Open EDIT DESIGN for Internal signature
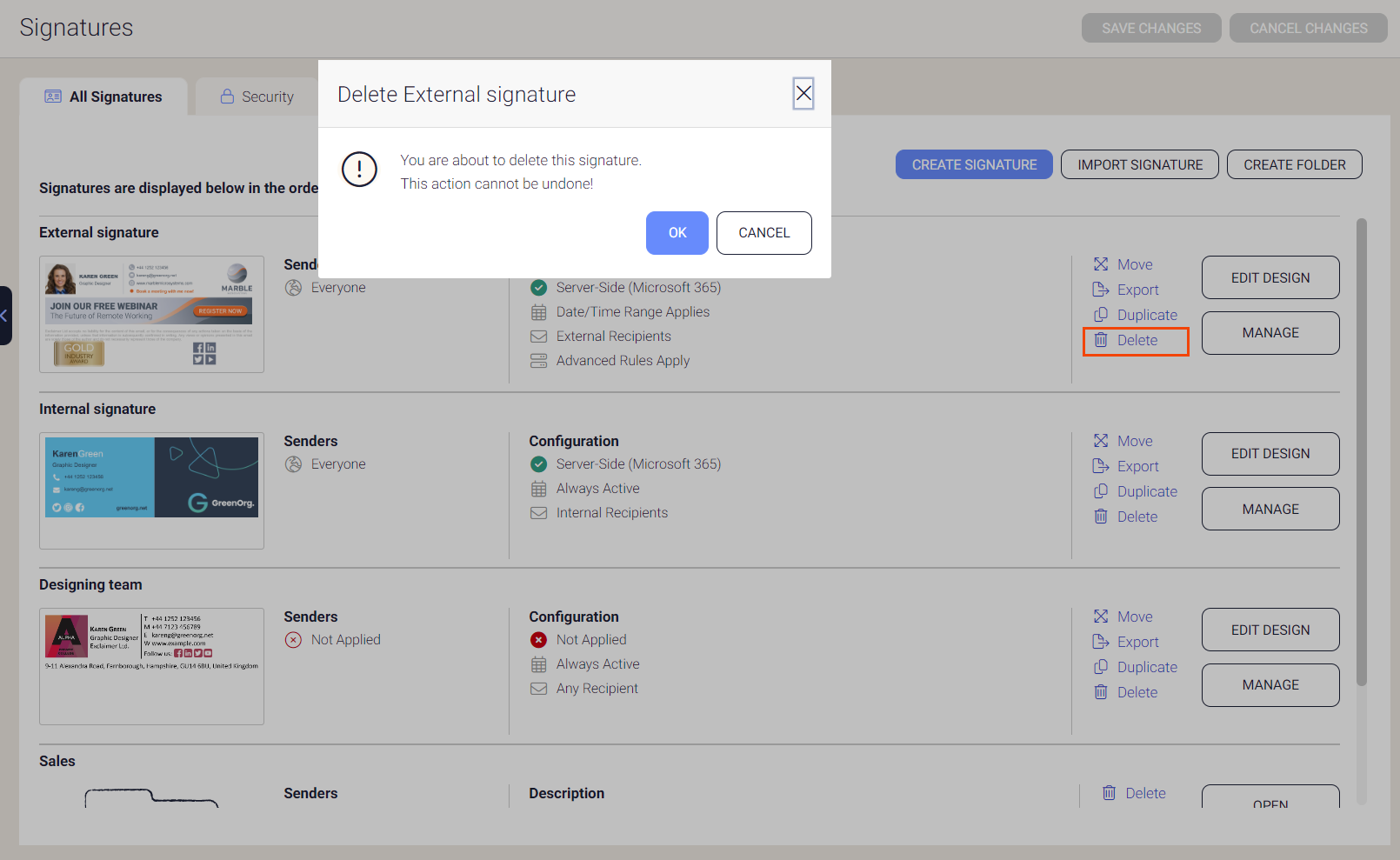Screen dimensions: 1400x860 click(1270, 453)
